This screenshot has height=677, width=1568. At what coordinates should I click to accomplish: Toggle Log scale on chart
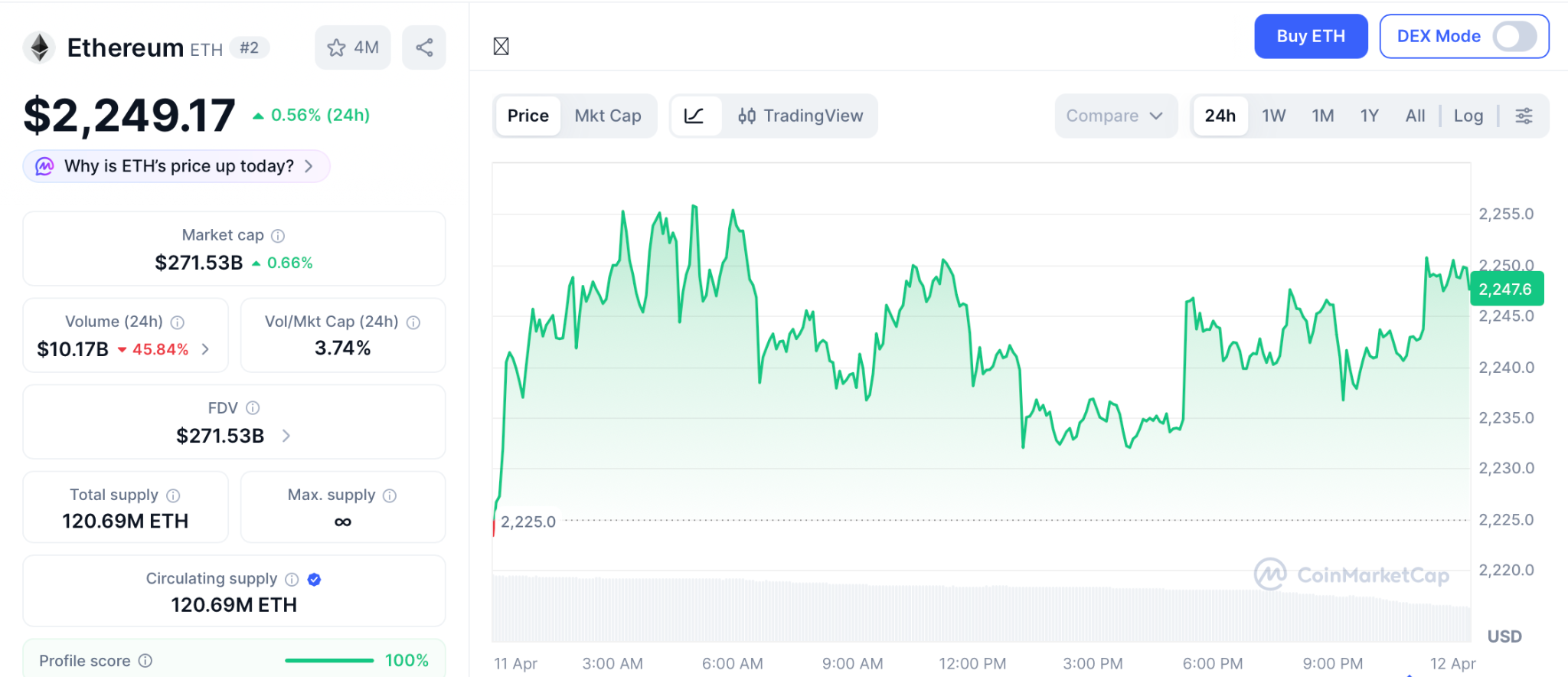point(1468,116)
